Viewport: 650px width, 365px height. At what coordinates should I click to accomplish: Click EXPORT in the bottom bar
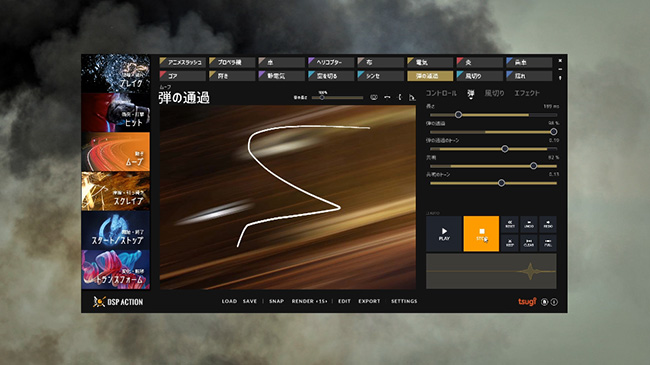(369, 301)
